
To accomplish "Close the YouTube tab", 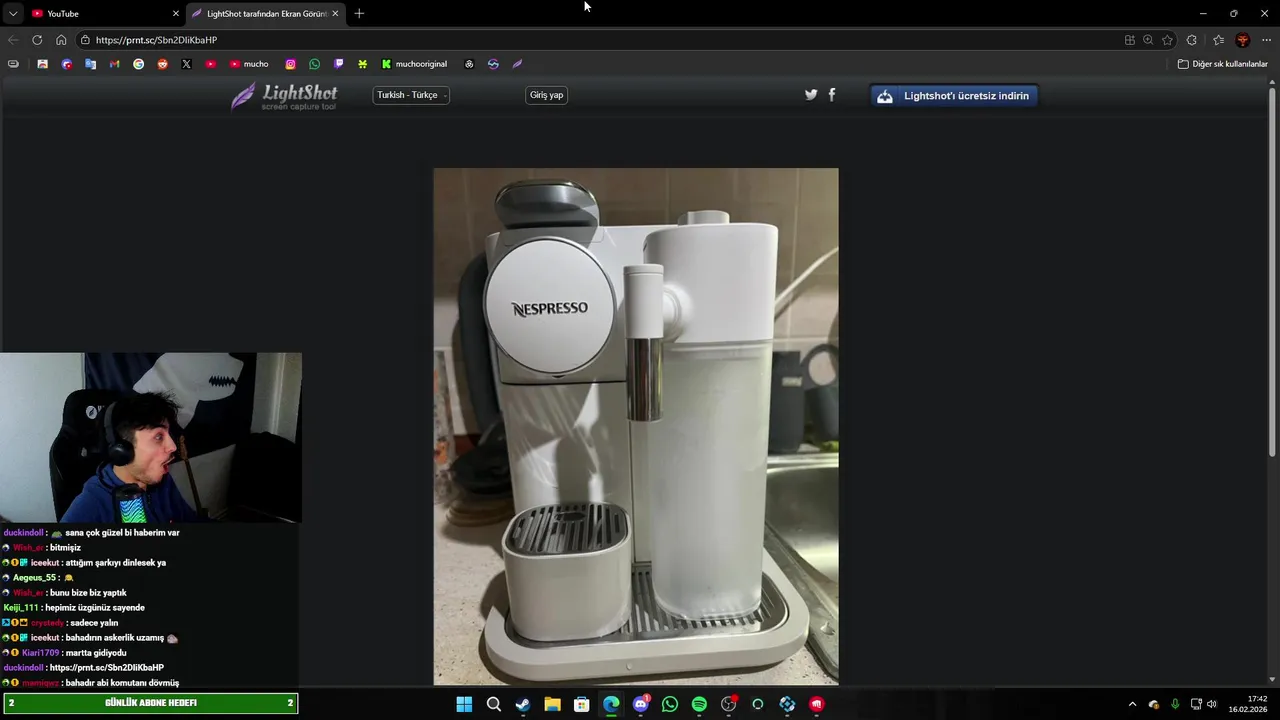I will tap(176, 13).
